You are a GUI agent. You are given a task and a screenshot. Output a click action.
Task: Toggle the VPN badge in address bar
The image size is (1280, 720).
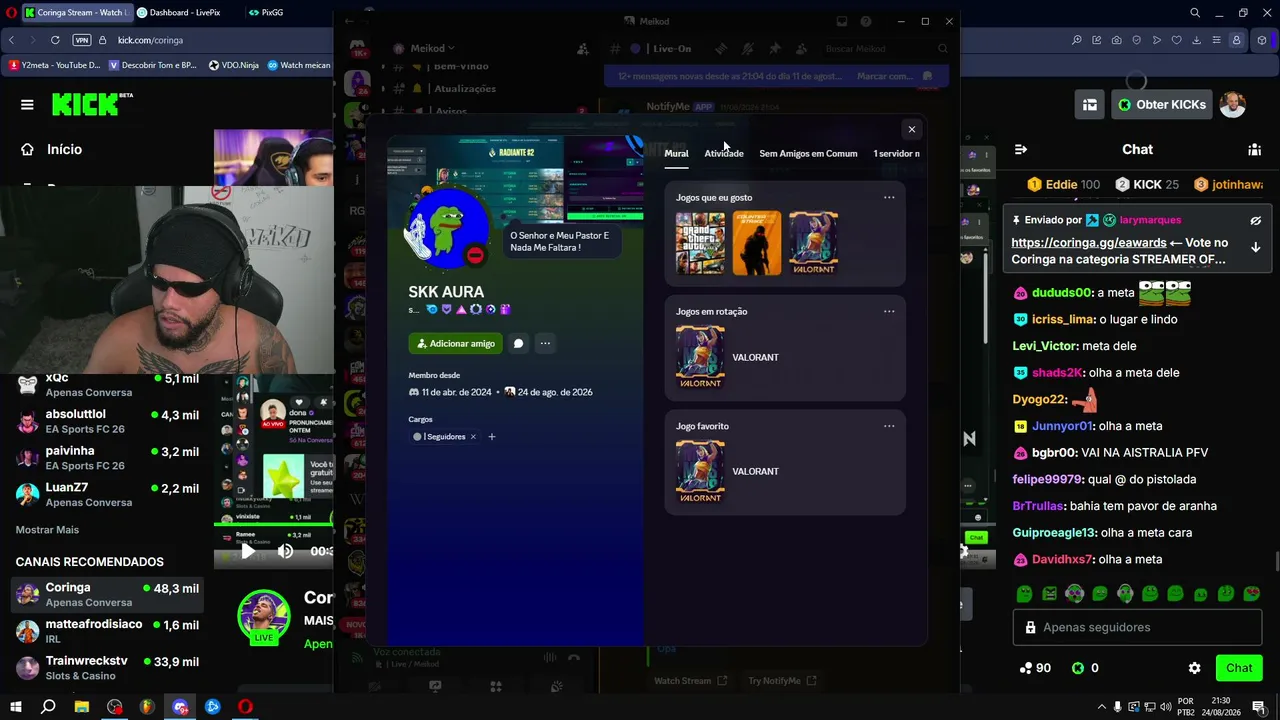[x=82, y=40]
